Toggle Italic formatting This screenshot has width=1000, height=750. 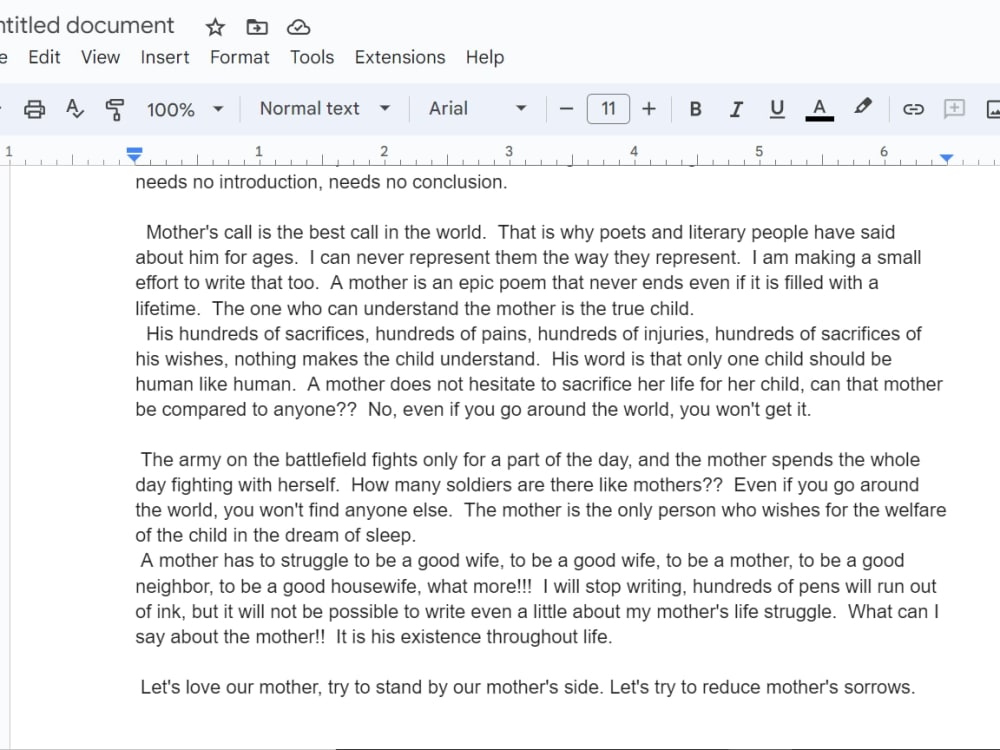point(736,109)
